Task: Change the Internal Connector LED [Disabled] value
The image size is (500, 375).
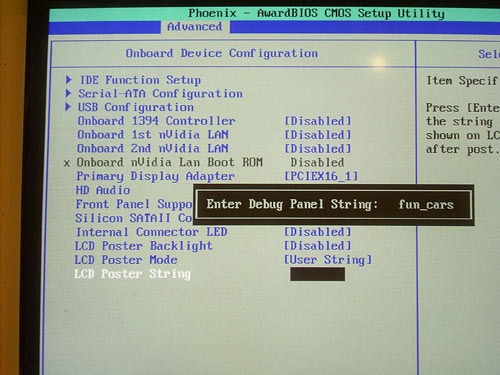Action: [318, 232]
